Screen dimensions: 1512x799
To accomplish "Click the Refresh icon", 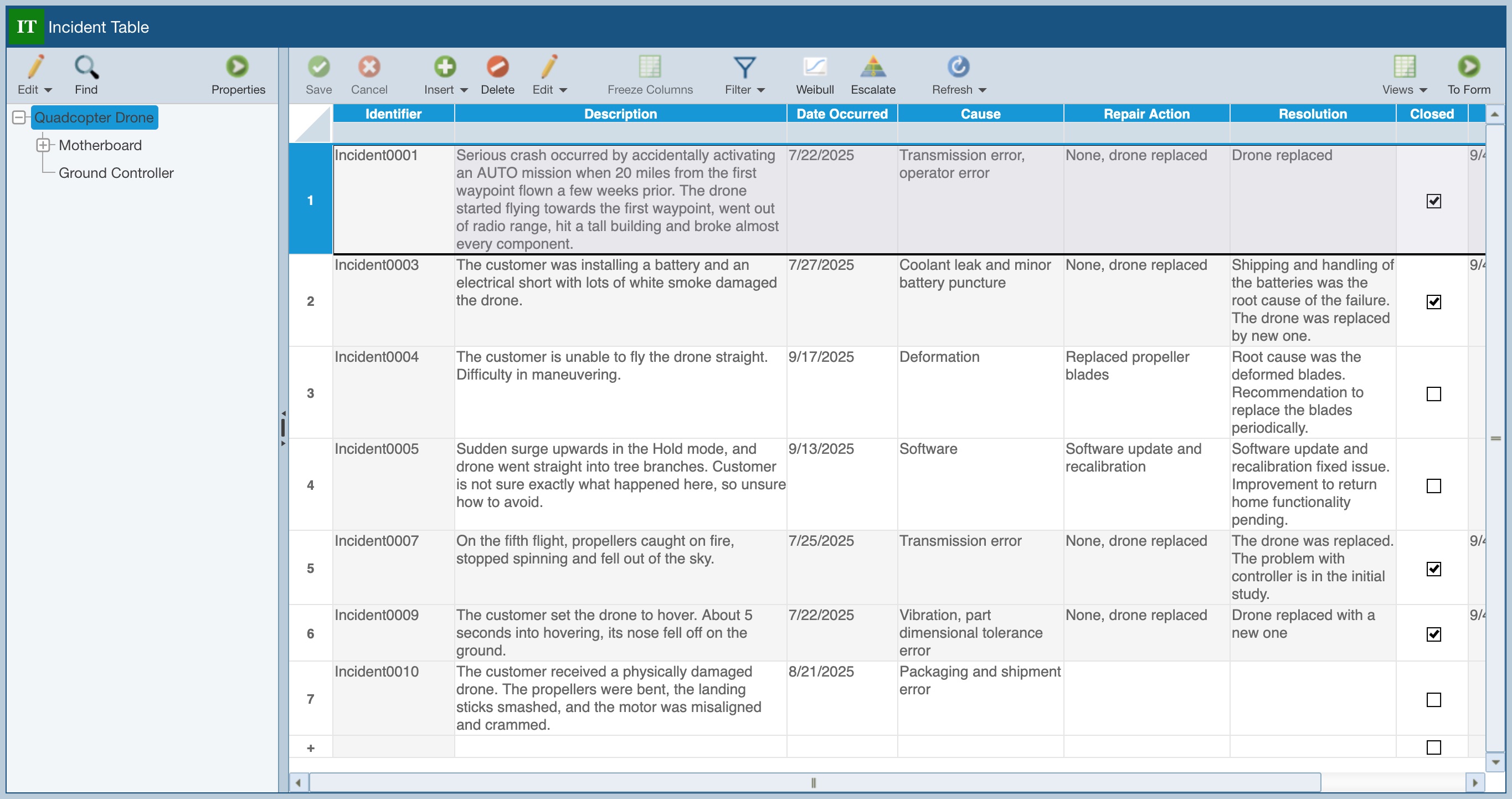I will point(958,68).
